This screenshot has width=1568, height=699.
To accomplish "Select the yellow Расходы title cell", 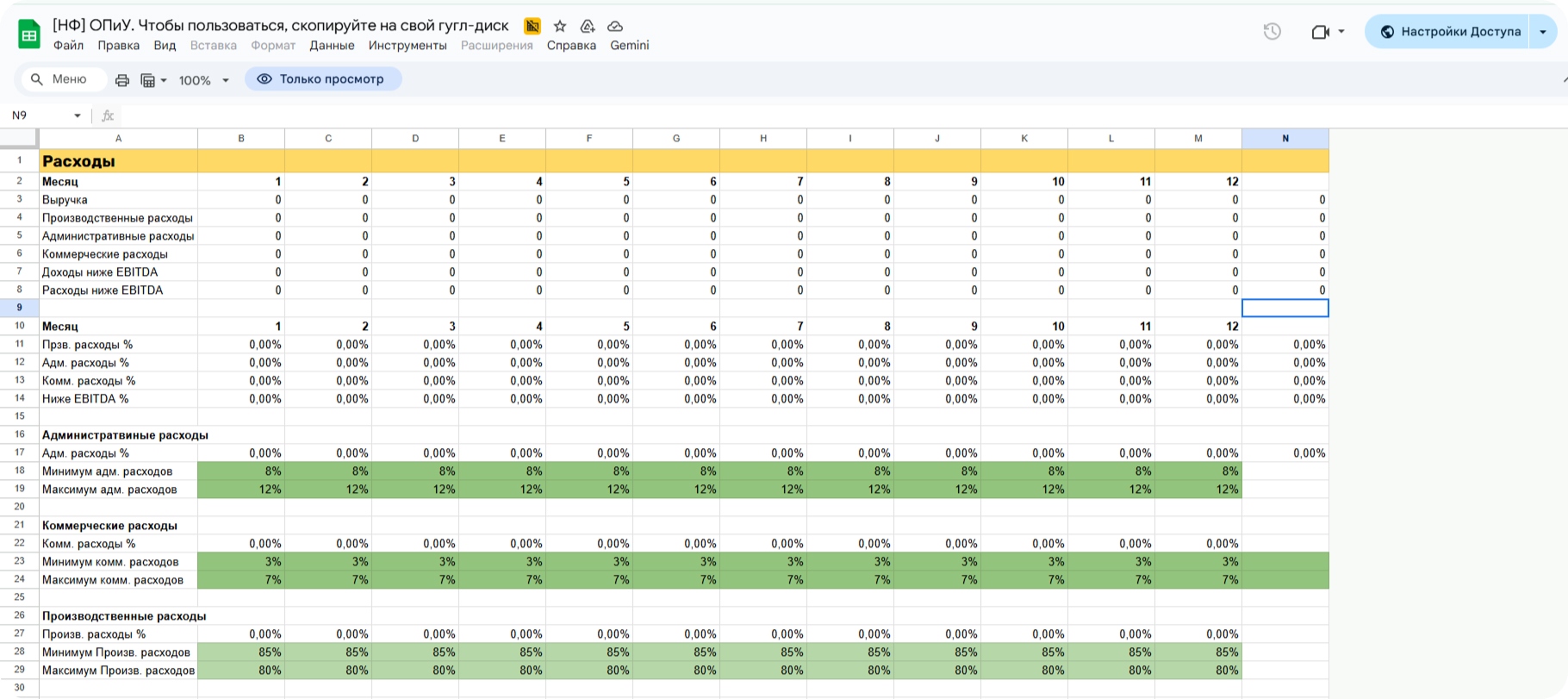I will (118, 161).
